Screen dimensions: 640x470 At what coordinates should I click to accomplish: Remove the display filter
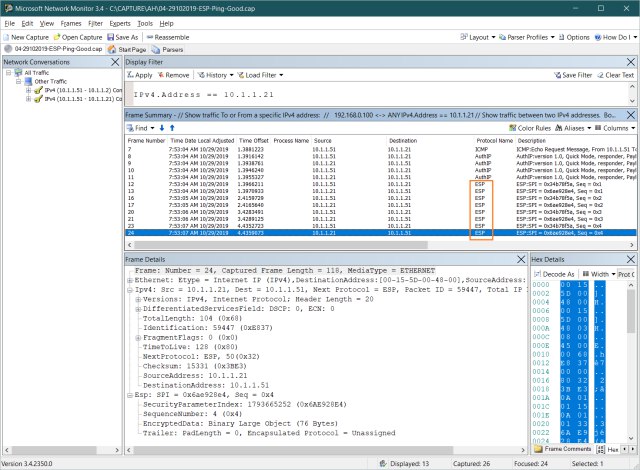tap(173, 75)
